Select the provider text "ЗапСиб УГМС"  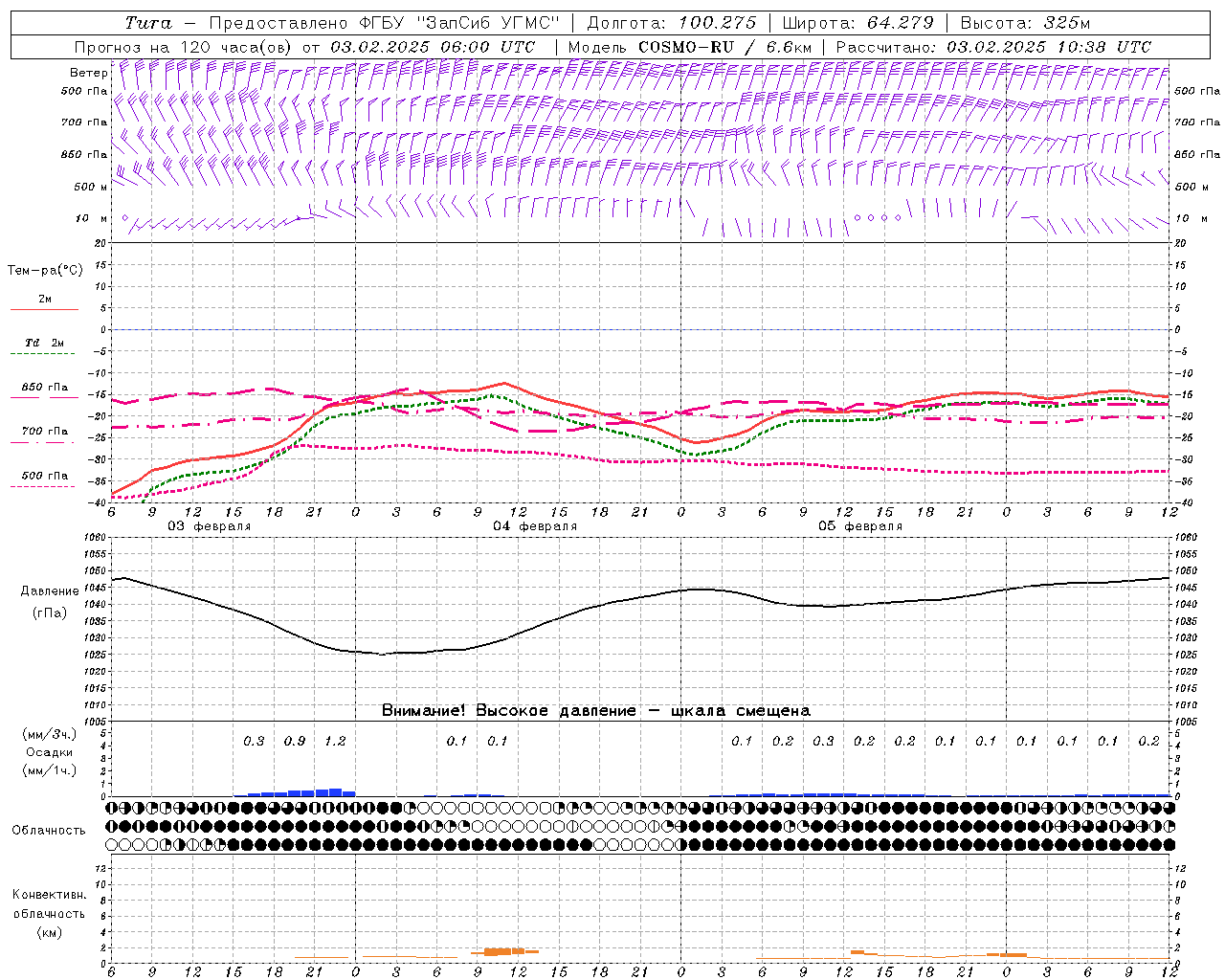point(488,23)
